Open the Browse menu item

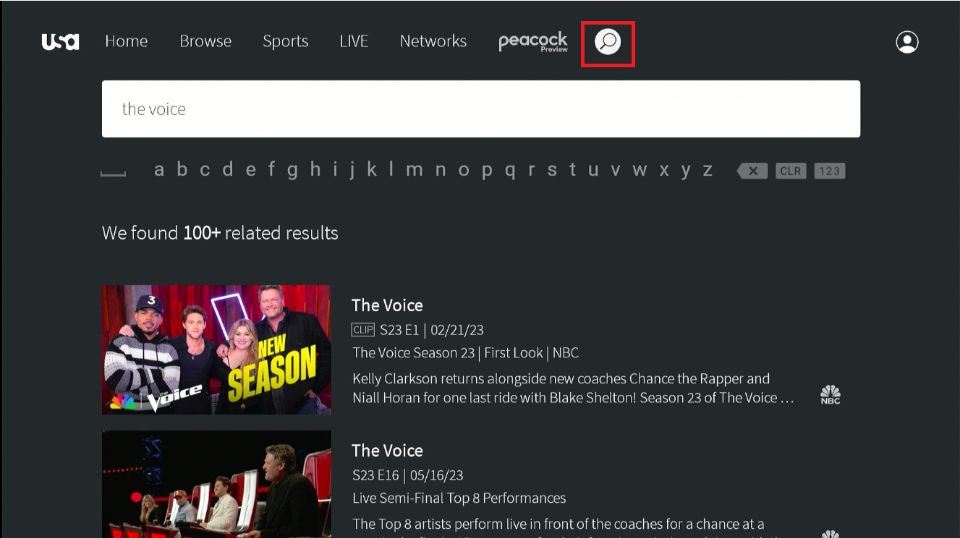point(206,41)
